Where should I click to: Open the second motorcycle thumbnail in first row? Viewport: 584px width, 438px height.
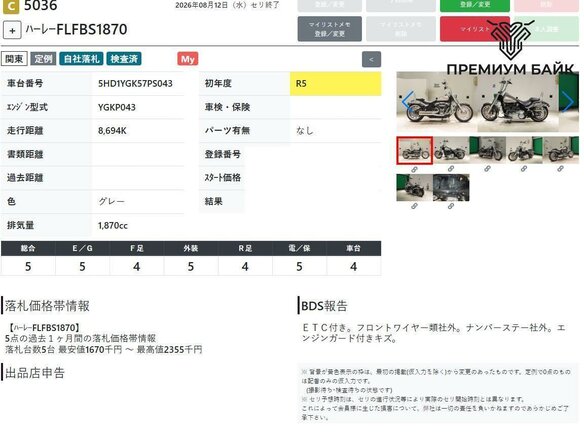pyautogui.click(x=451, y=150)
